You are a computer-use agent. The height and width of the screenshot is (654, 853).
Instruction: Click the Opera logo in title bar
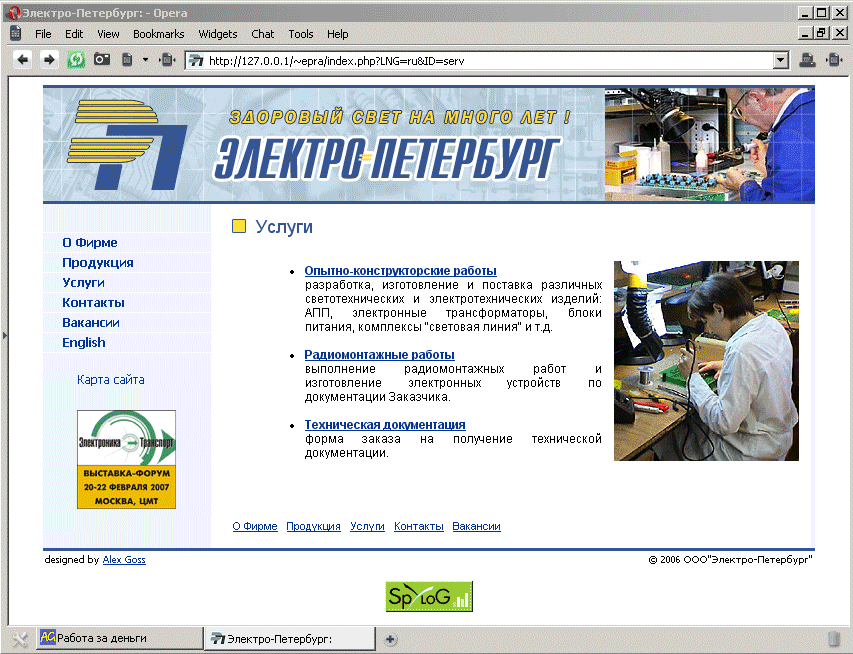(15, 13)
